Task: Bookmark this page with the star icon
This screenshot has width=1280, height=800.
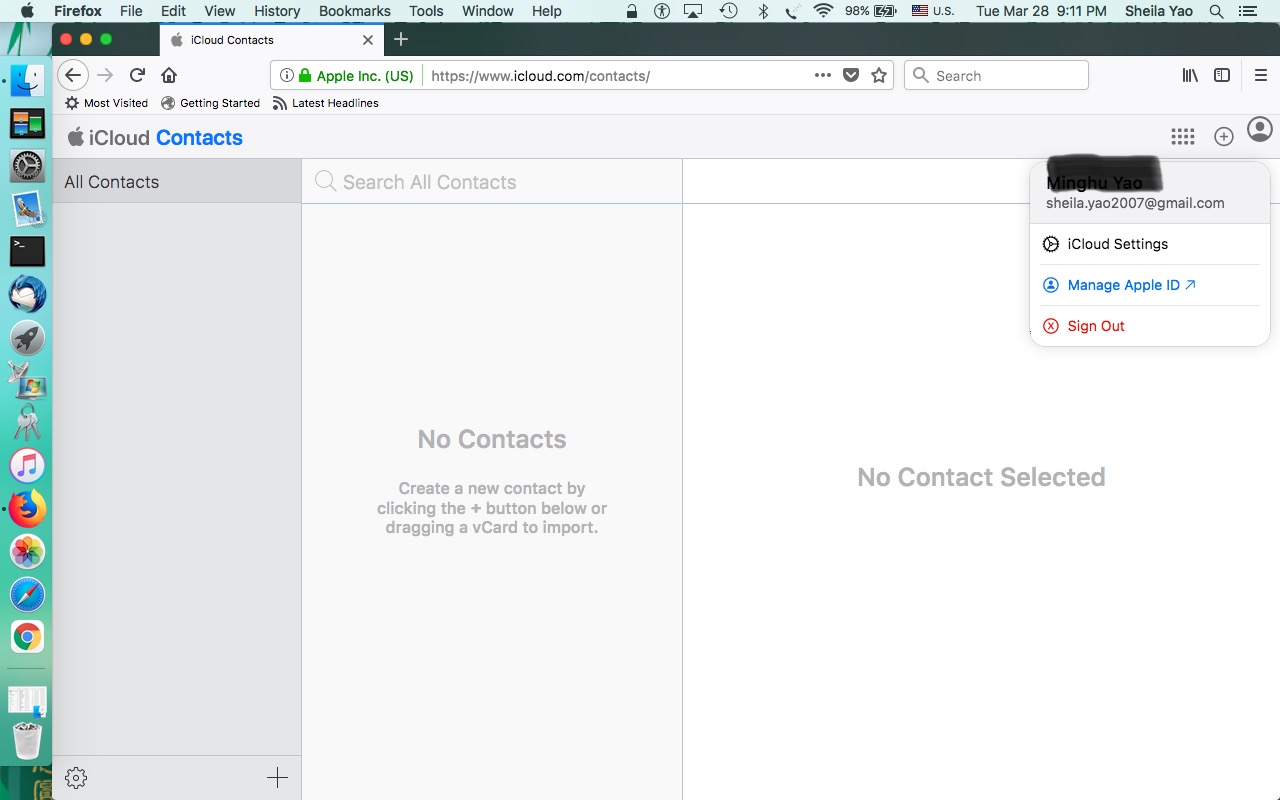Action: pos(879,75)
